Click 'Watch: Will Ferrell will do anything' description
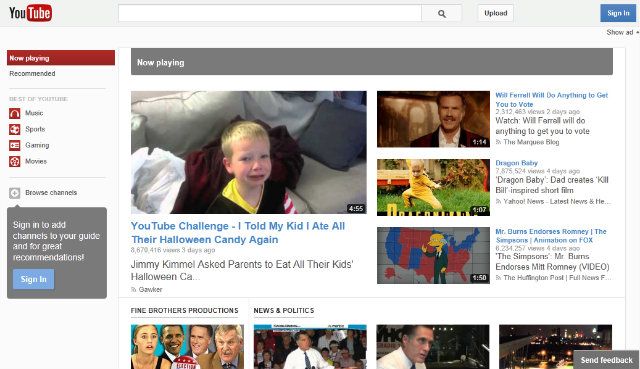 [542, 126]
